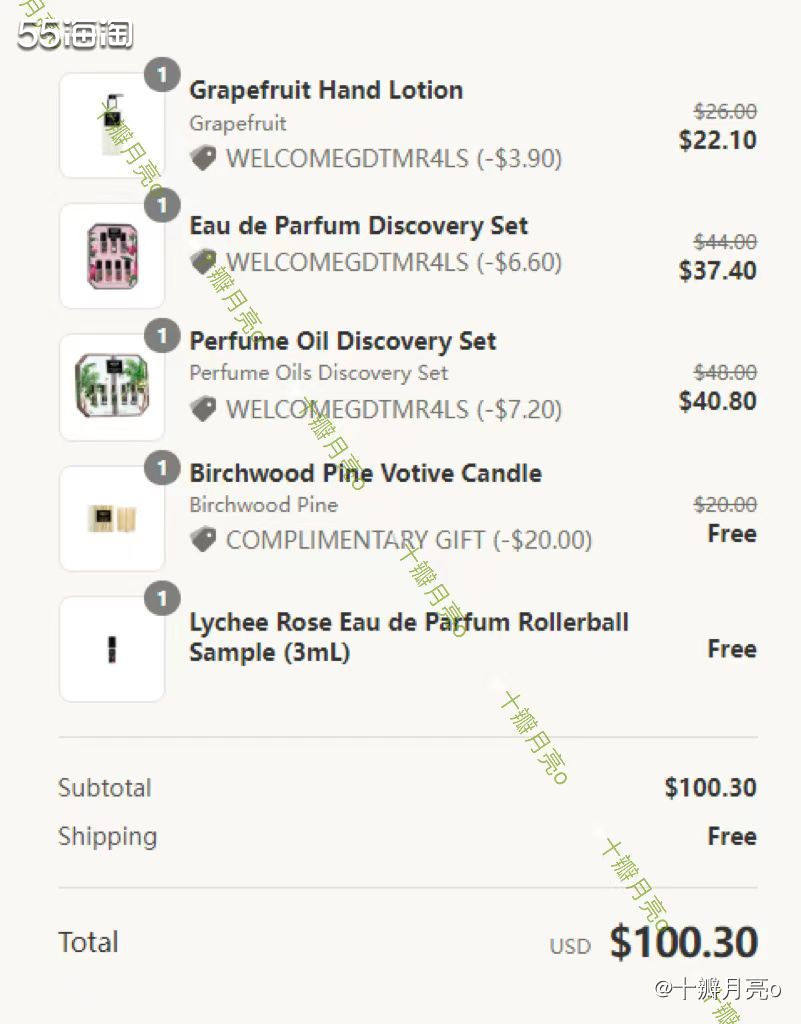
Task: Click the $100.30 total amount
Action: [x=683, y=942]
